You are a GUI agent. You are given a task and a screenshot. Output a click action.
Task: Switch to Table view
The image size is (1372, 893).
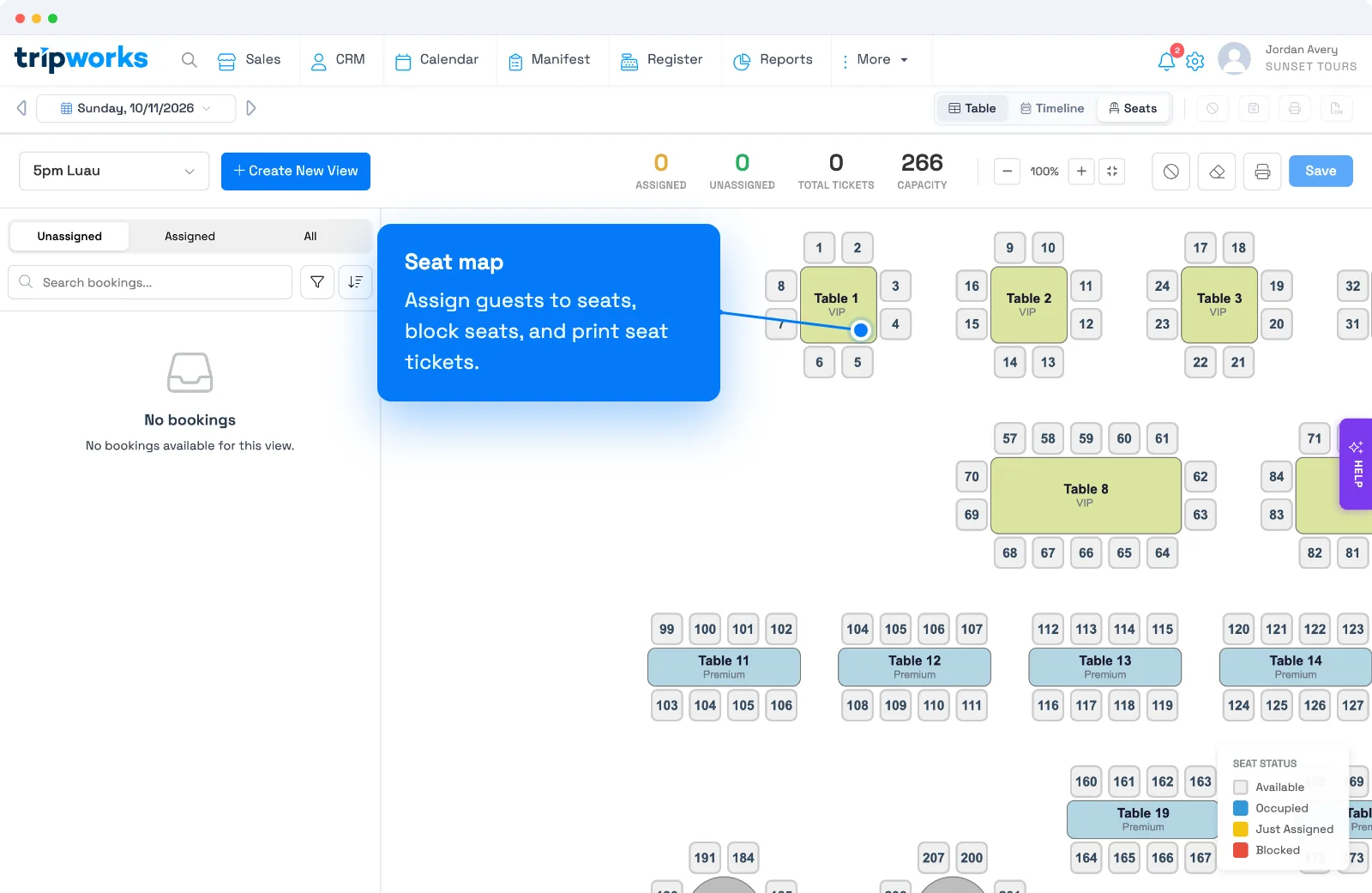pos(972,108)
